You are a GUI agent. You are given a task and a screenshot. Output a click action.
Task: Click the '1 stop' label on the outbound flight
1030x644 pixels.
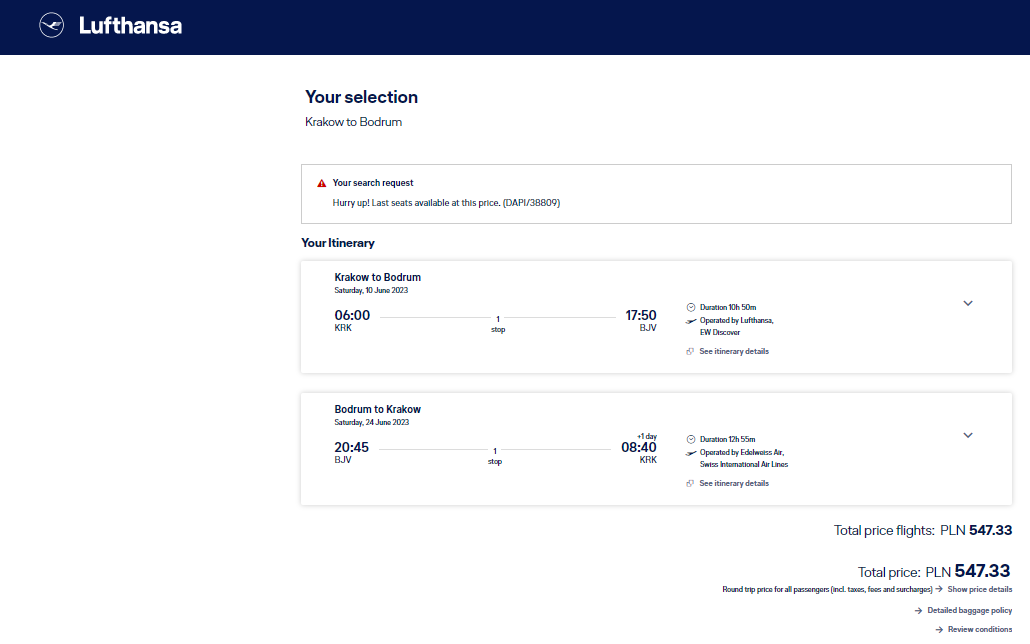pyautogui.click(x=498, y=324)
